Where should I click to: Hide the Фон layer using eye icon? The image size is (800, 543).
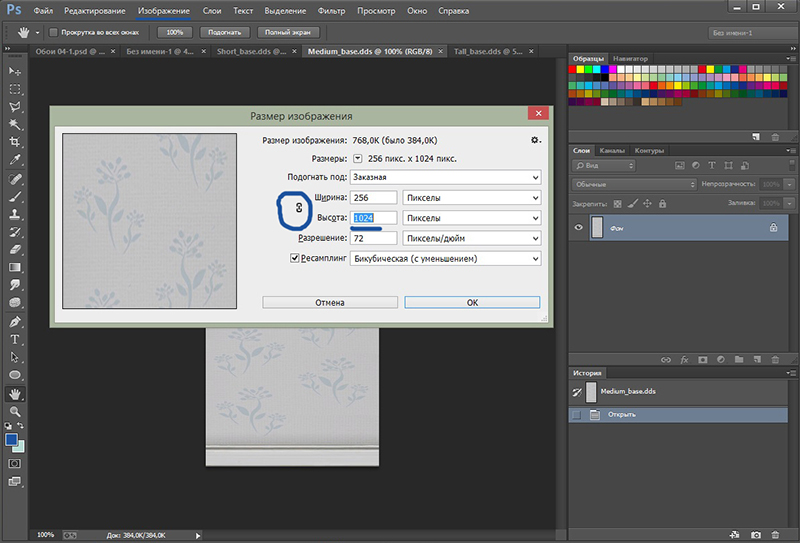tap(579, 228)
